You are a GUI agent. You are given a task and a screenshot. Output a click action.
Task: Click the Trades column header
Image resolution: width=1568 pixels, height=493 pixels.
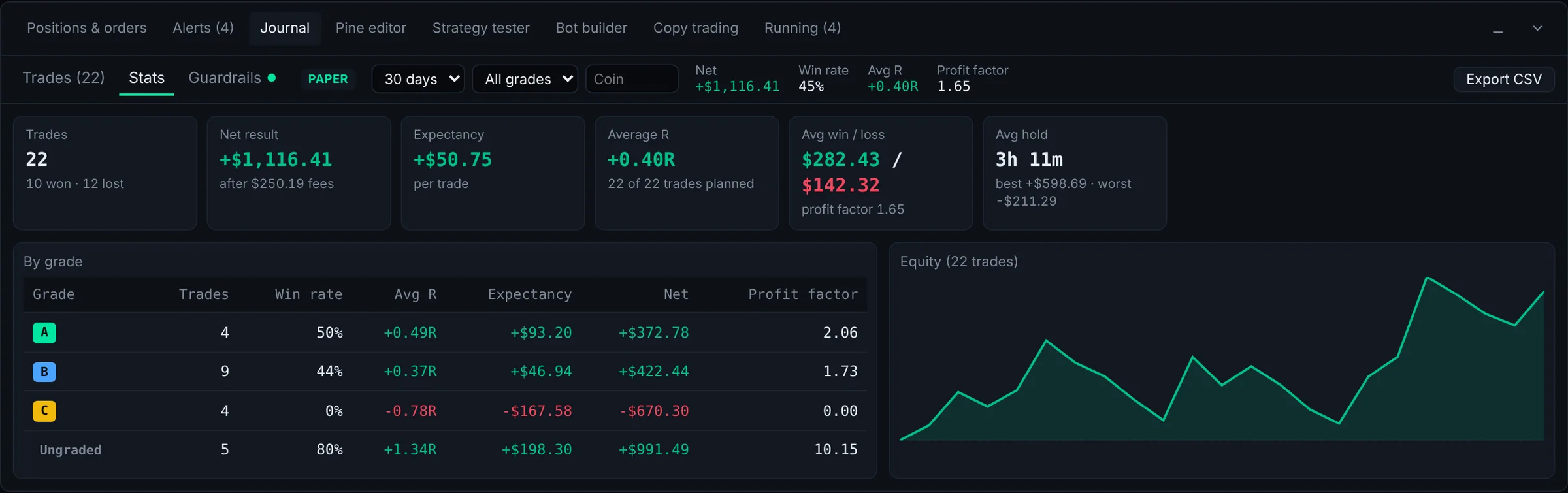point(204,294)
